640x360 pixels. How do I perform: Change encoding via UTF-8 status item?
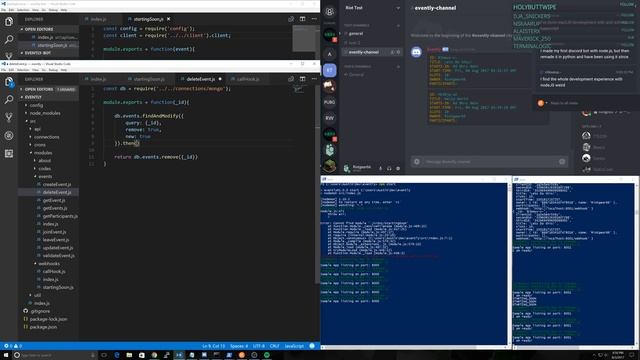click(259, 346)
